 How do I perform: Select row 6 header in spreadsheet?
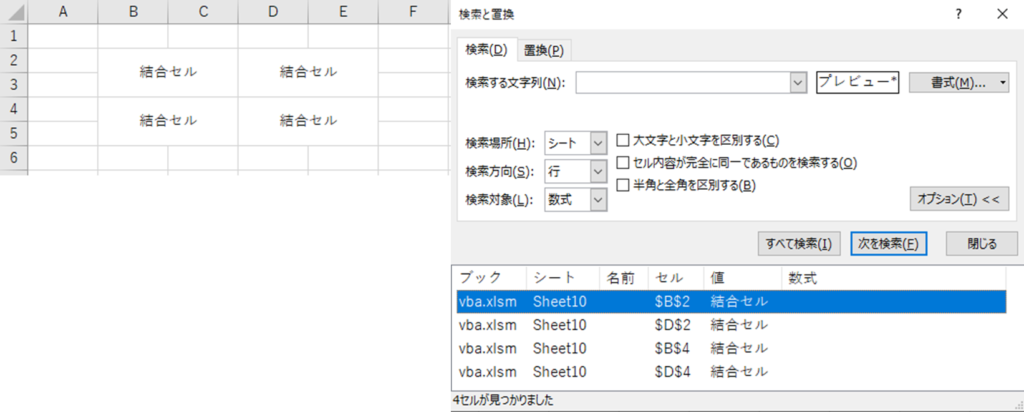point(14,158)
